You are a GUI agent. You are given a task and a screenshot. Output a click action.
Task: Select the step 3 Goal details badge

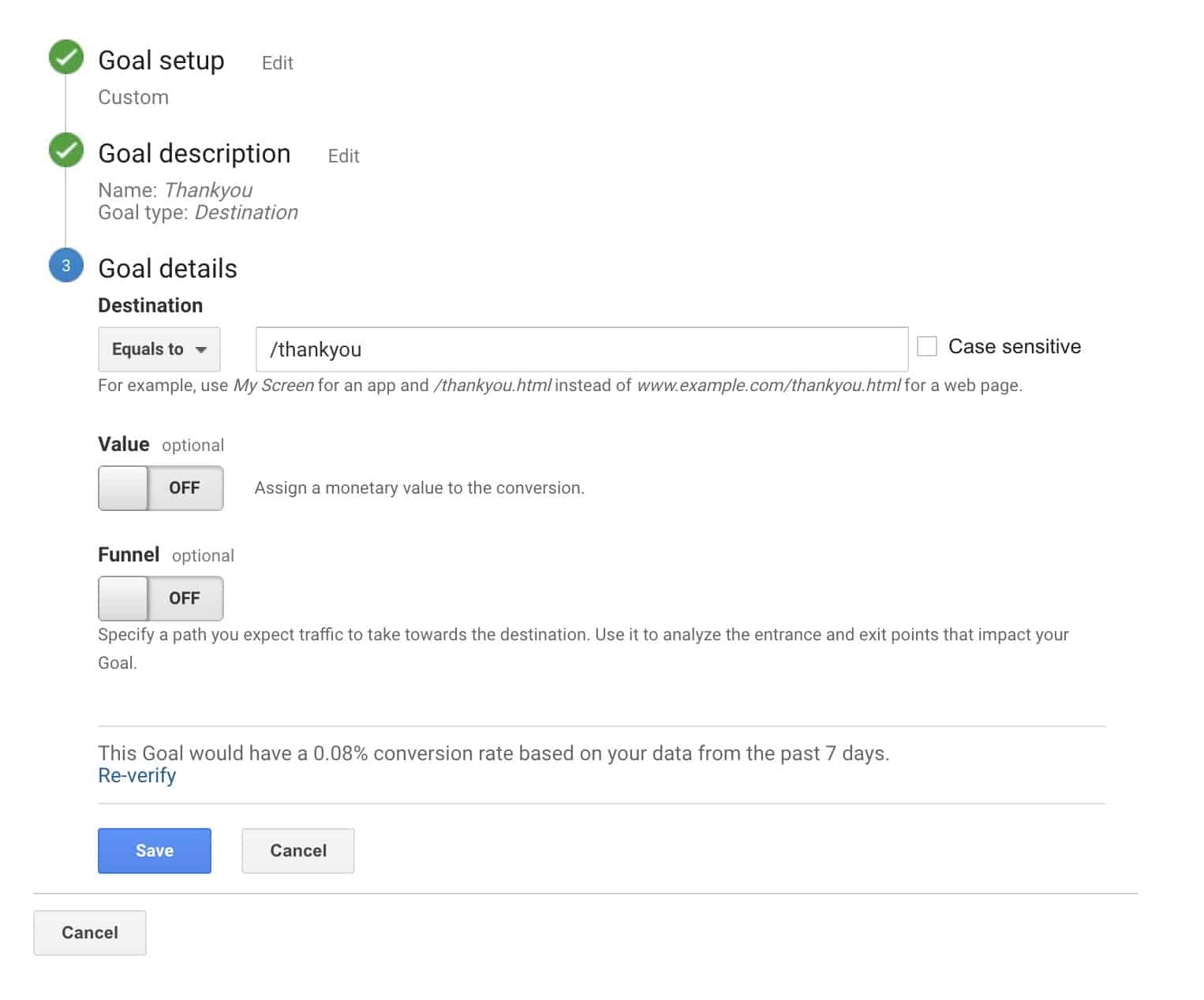pyautogui.click(x=66, y=266)
